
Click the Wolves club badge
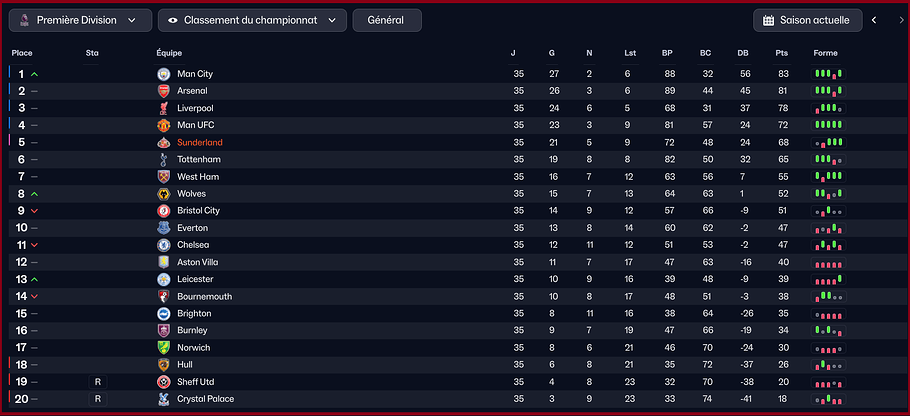coord(163,194)
